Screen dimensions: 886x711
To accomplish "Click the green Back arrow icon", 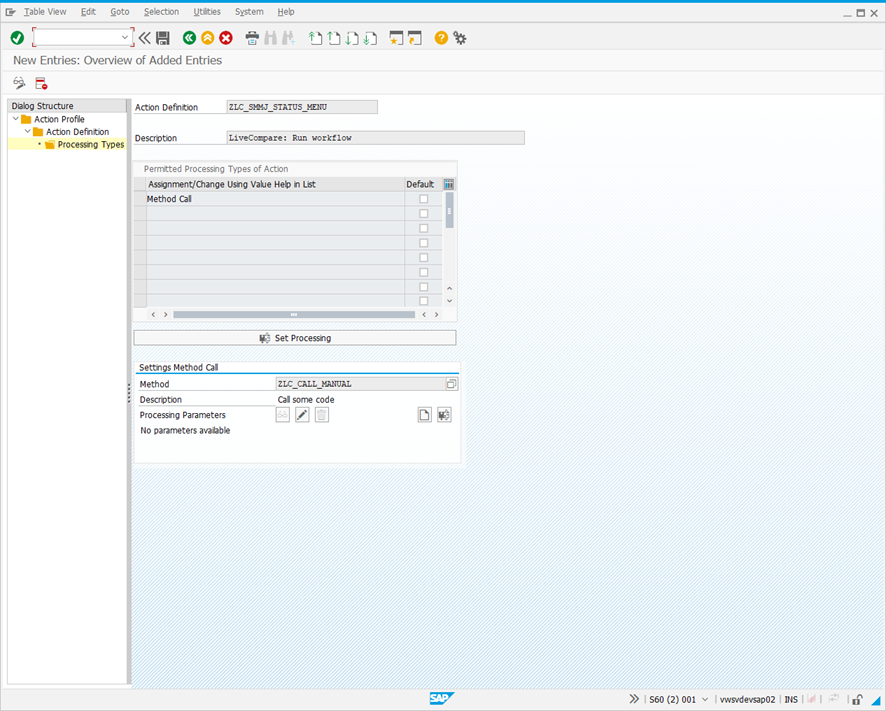I will (189, 38).
